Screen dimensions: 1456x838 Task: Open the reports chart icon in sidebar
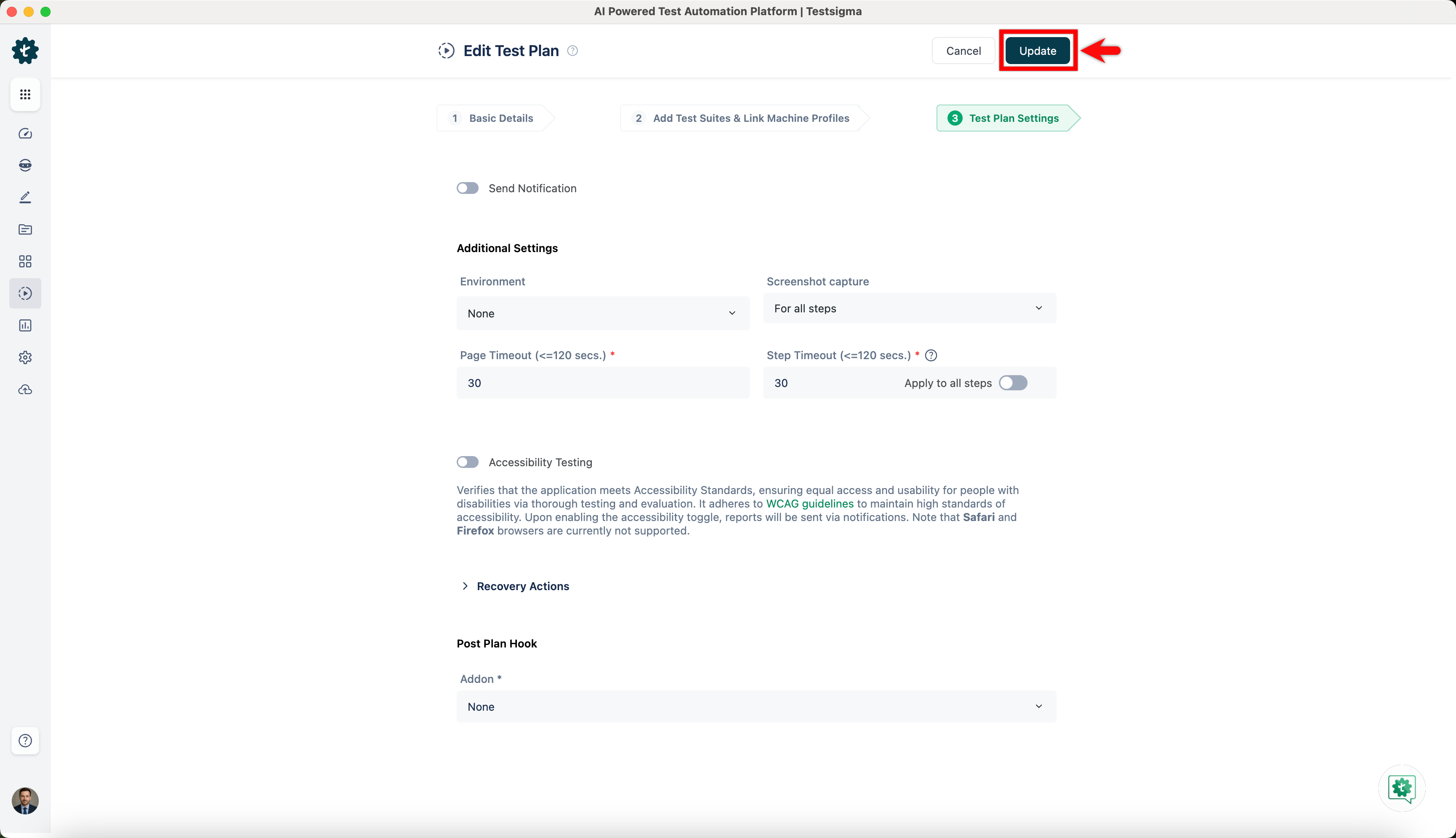(25, 326)
